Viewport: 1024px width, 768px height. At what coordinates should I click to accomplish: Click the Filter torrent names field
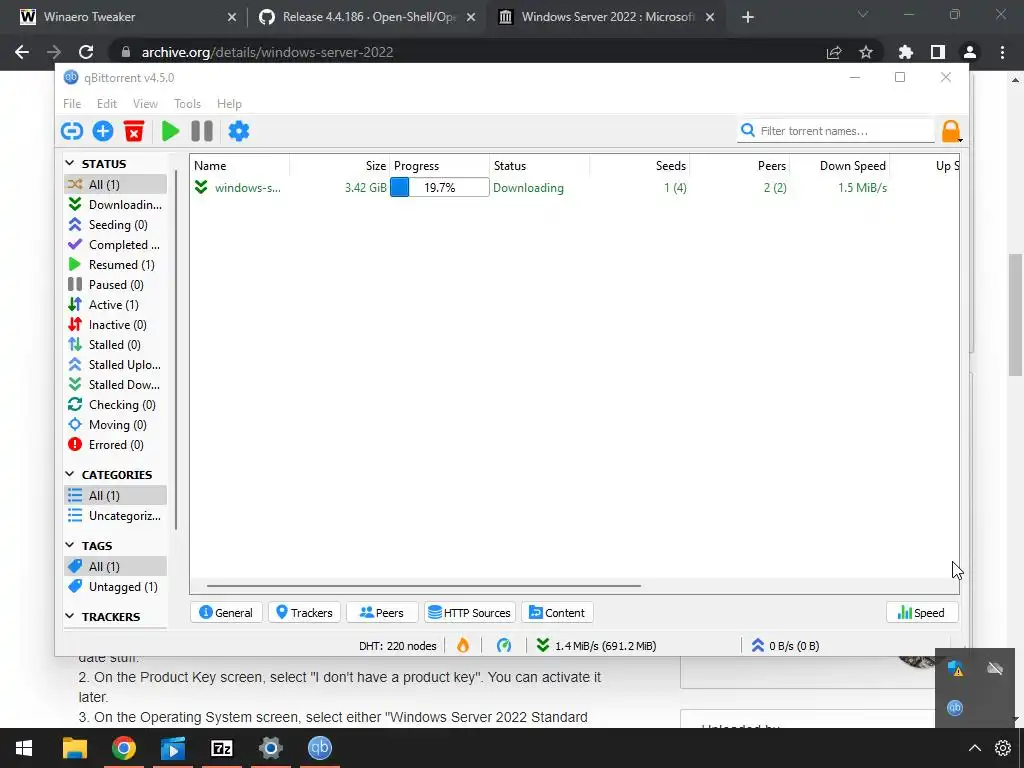point(836,131)
